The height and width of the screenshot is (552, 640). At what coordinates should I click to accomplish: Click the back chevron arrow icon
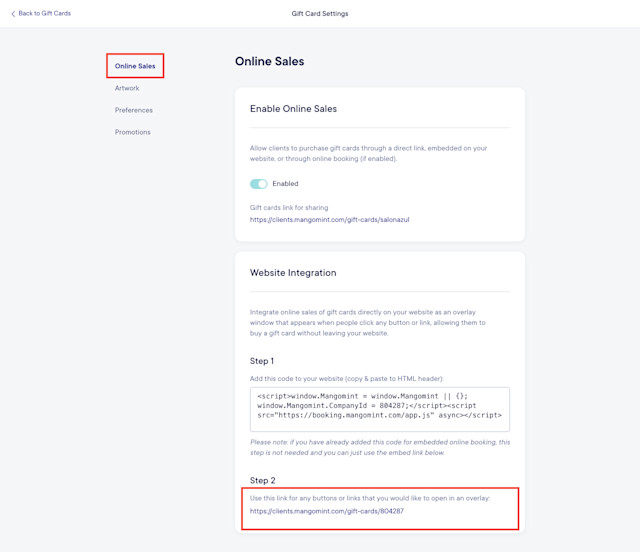pyautogui.click(x=13, y=14)
